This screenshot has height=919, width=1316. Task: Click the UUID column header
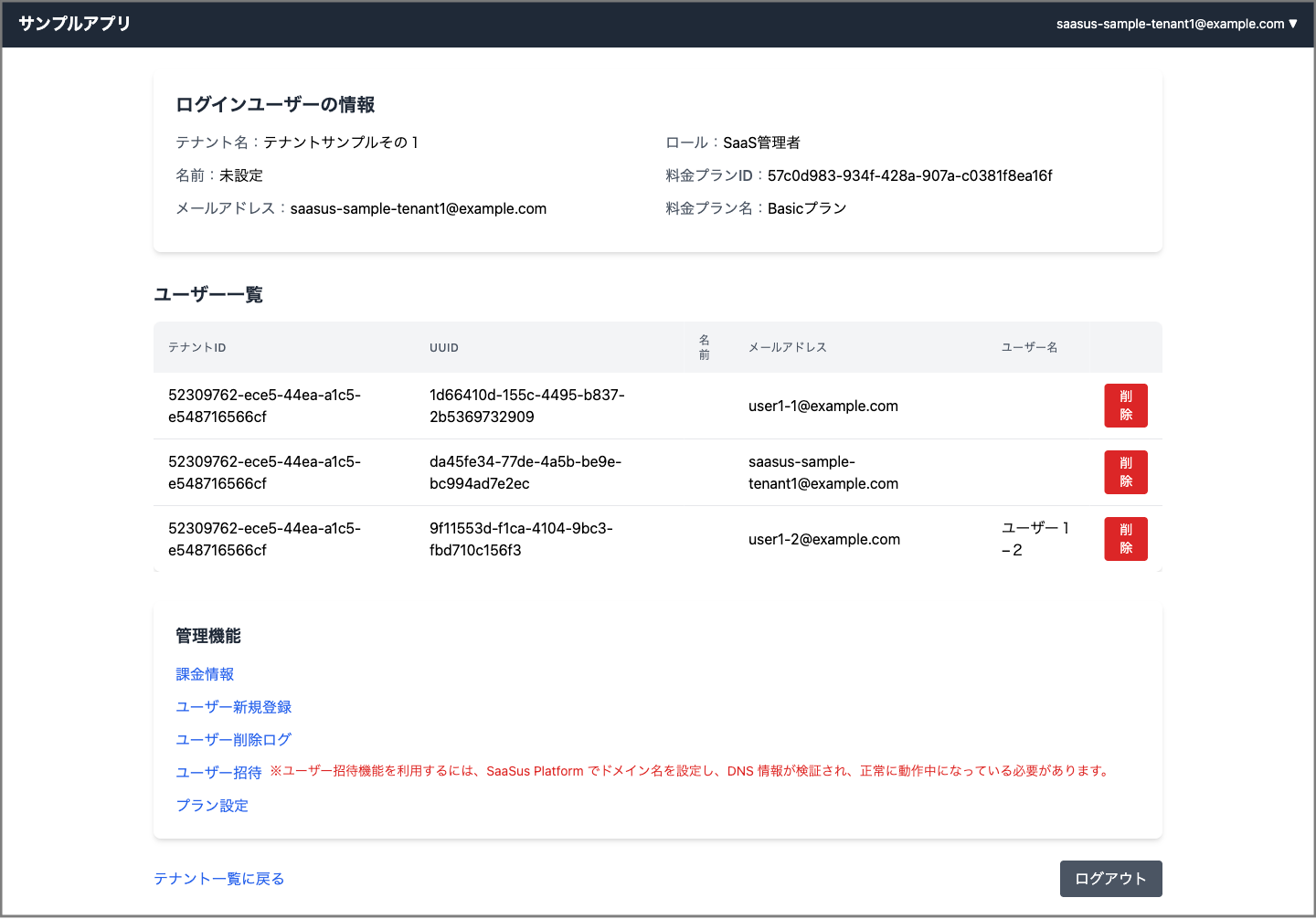coord(444,348)
